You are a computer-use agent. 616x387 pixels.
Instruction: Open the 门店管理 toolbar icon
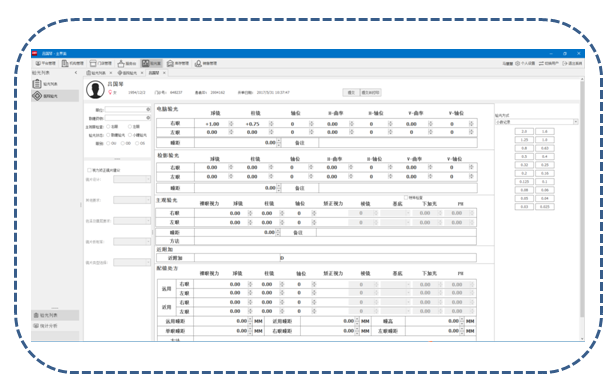click(93, 63)
